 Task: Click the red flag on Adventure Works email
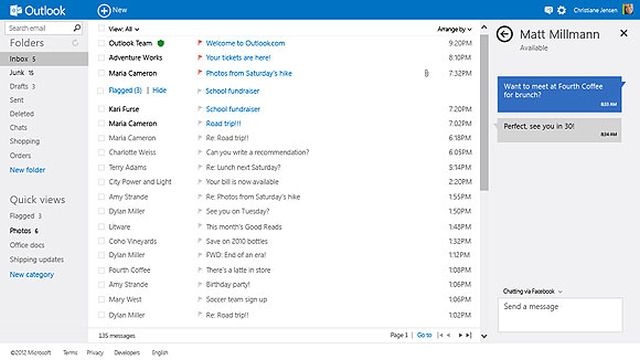pos(200,58)
